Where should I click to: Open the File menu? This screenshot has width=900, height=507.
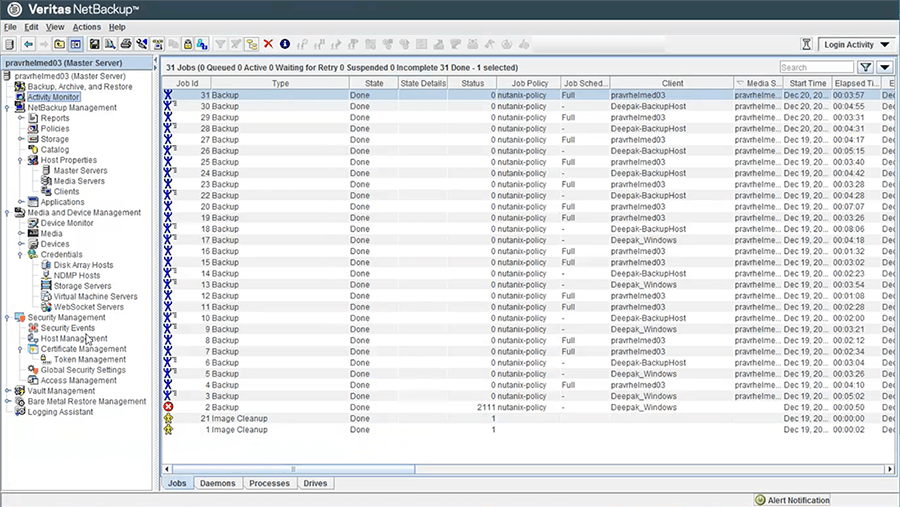pos(10,27)
